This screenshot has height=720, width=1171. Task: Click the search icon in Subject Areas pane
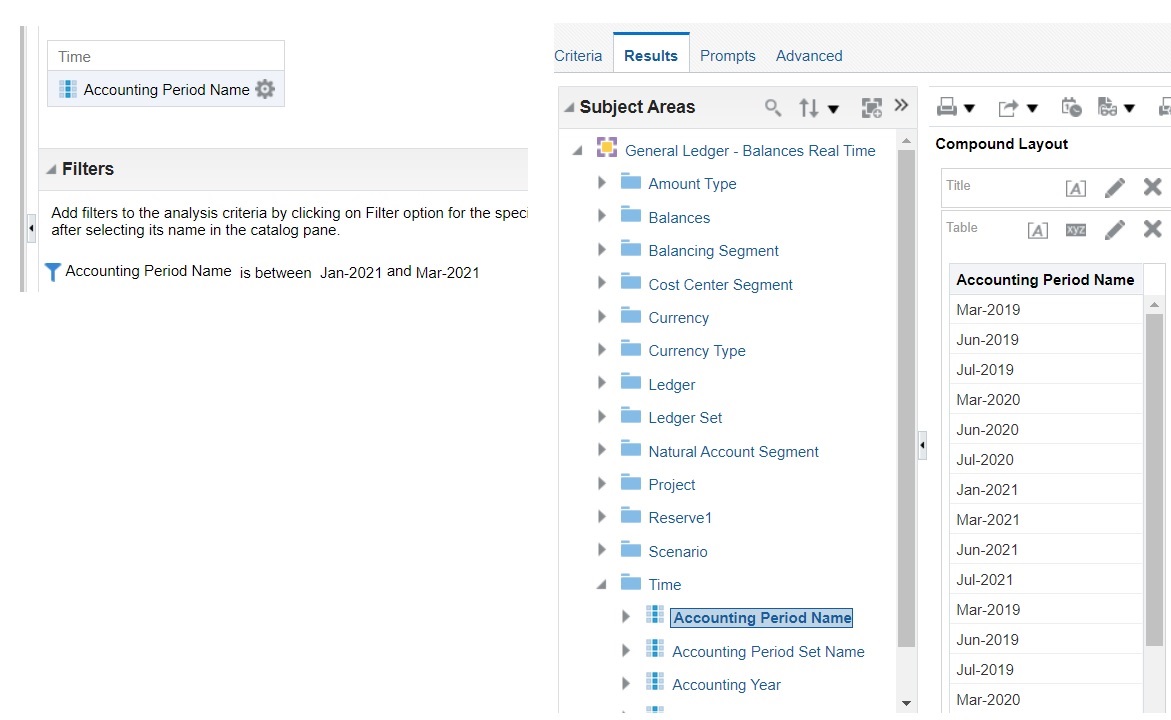point(771,107)
